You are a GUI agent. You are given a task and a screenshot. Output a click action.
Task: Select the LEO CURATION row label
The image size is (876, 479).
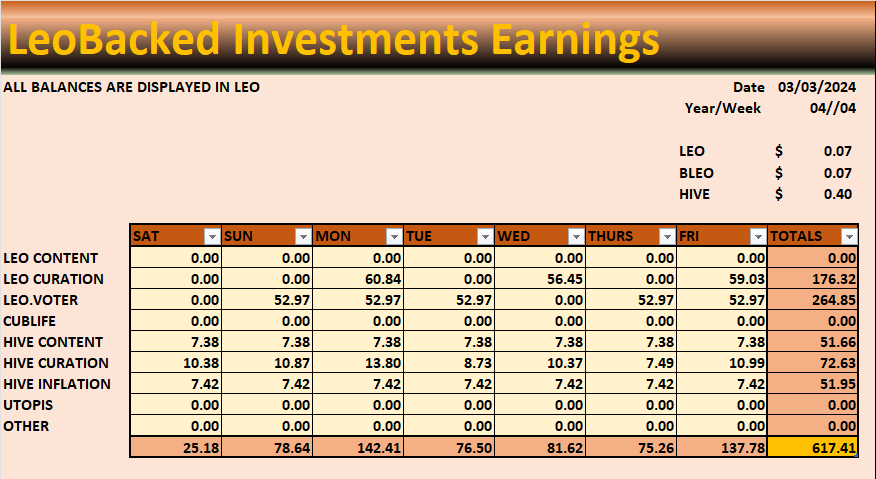point(54,279)
